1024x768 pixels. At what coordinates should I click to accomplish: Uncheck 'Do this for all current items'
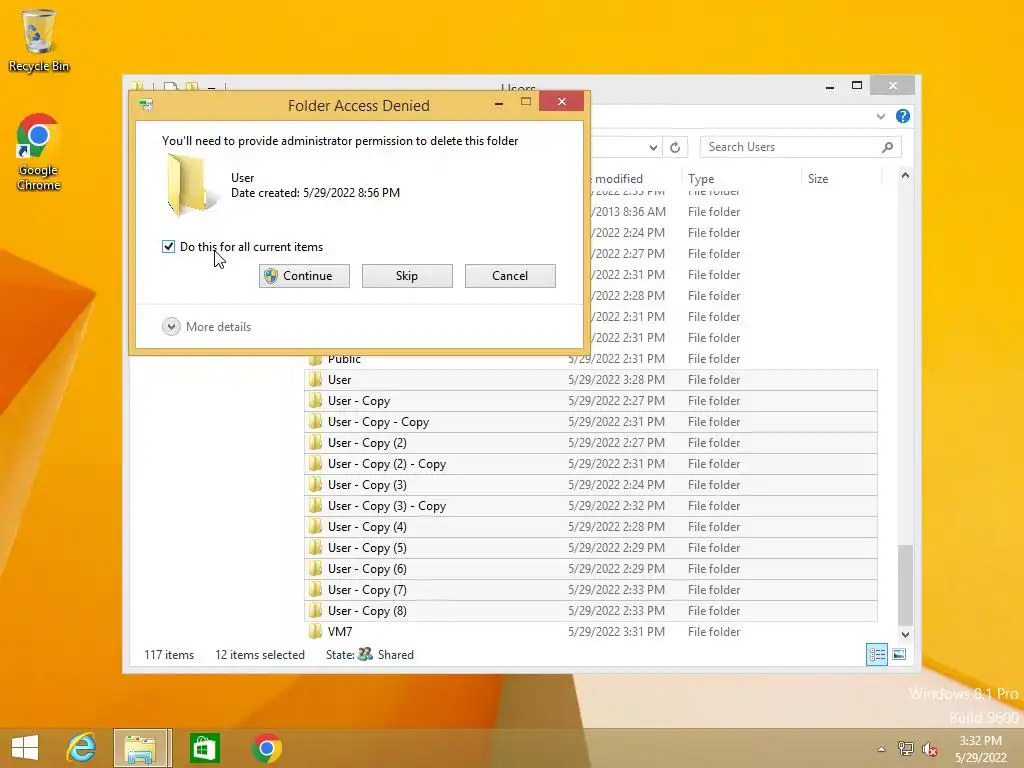[168, 246]
